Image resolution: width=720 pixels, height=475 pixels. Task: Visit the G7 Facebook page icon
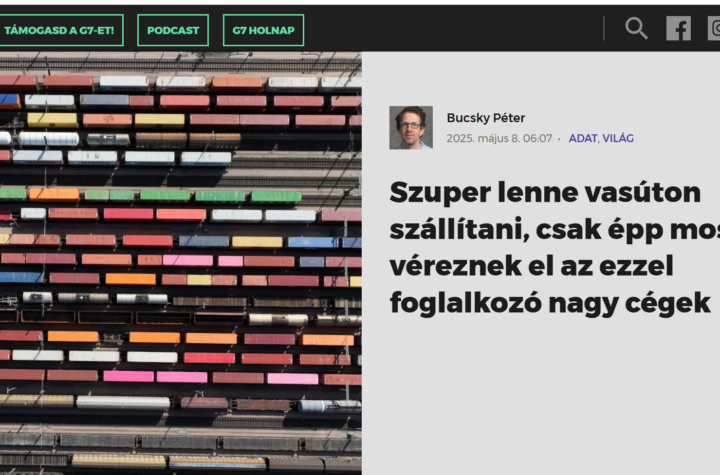tap(678, 29)
